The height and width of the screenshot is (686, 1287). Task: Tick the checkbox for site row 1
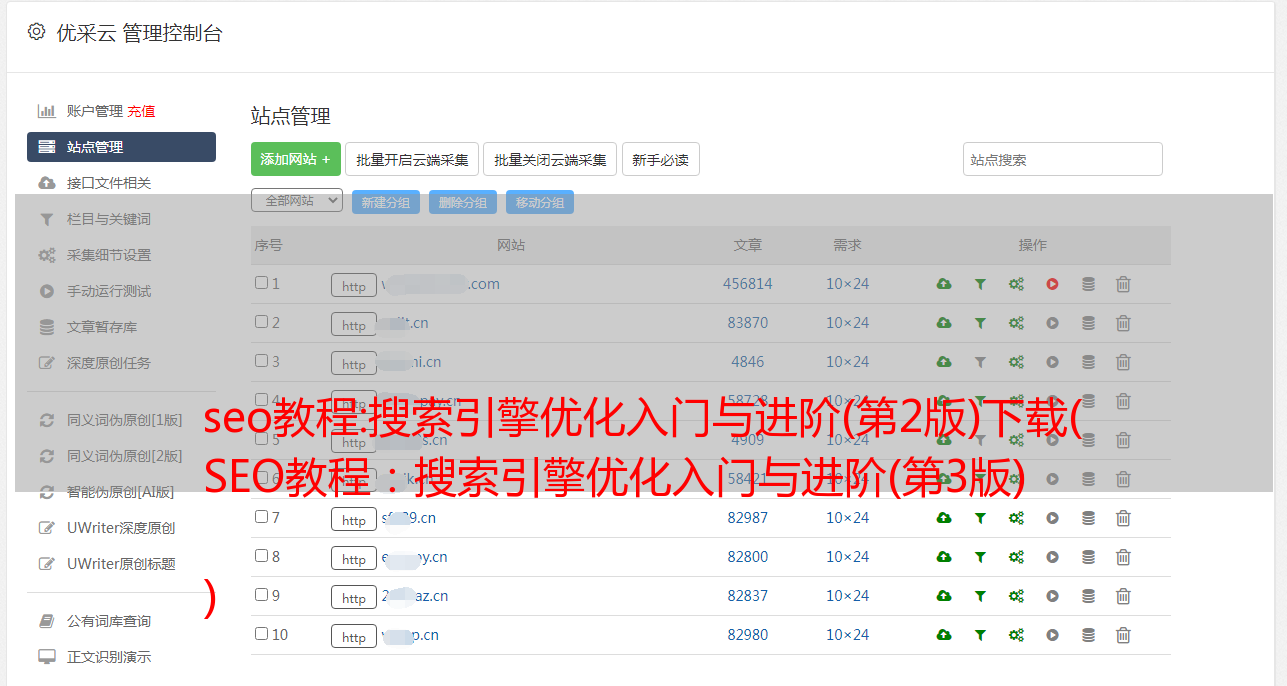click(x=261, y=283)
